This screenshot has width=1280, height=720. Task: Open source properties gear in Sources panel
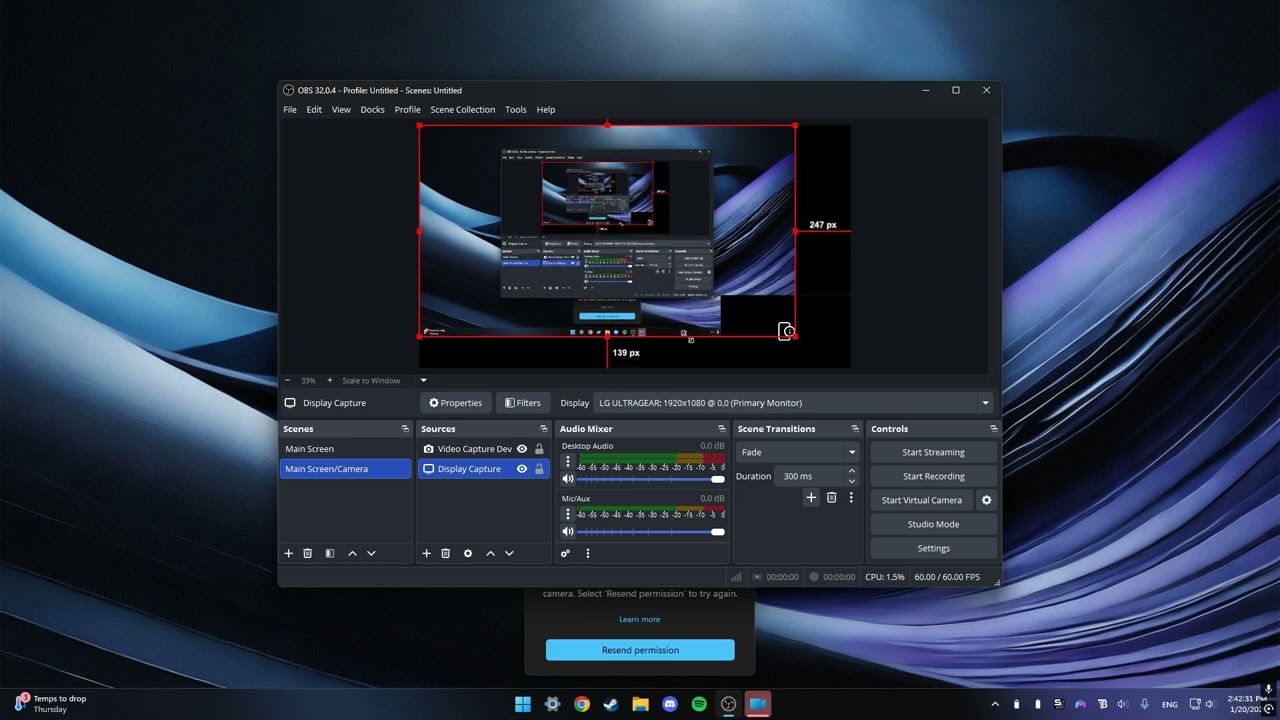click(x=468, y=553)
